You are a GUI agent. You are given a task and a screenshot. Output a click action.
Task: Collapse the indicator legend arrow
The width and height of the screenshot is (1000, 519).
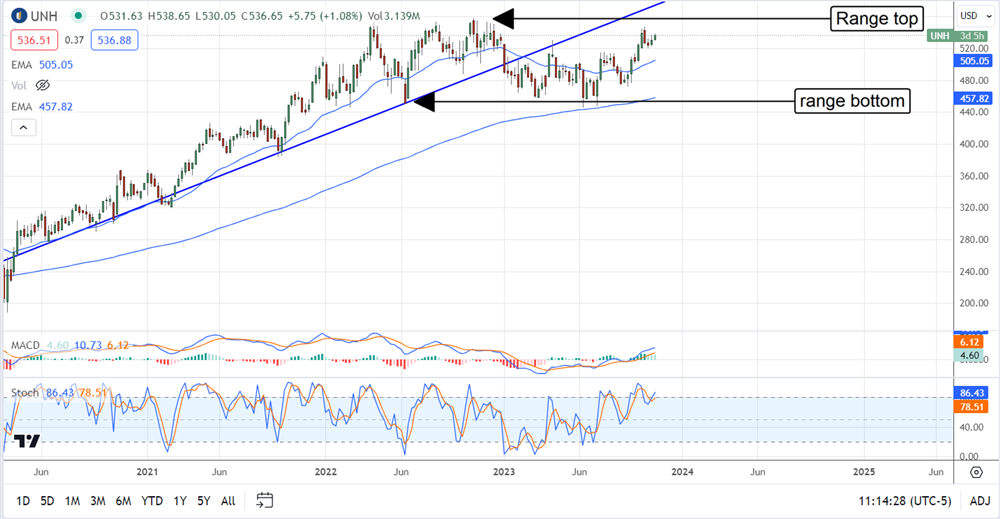click(23, 127)
